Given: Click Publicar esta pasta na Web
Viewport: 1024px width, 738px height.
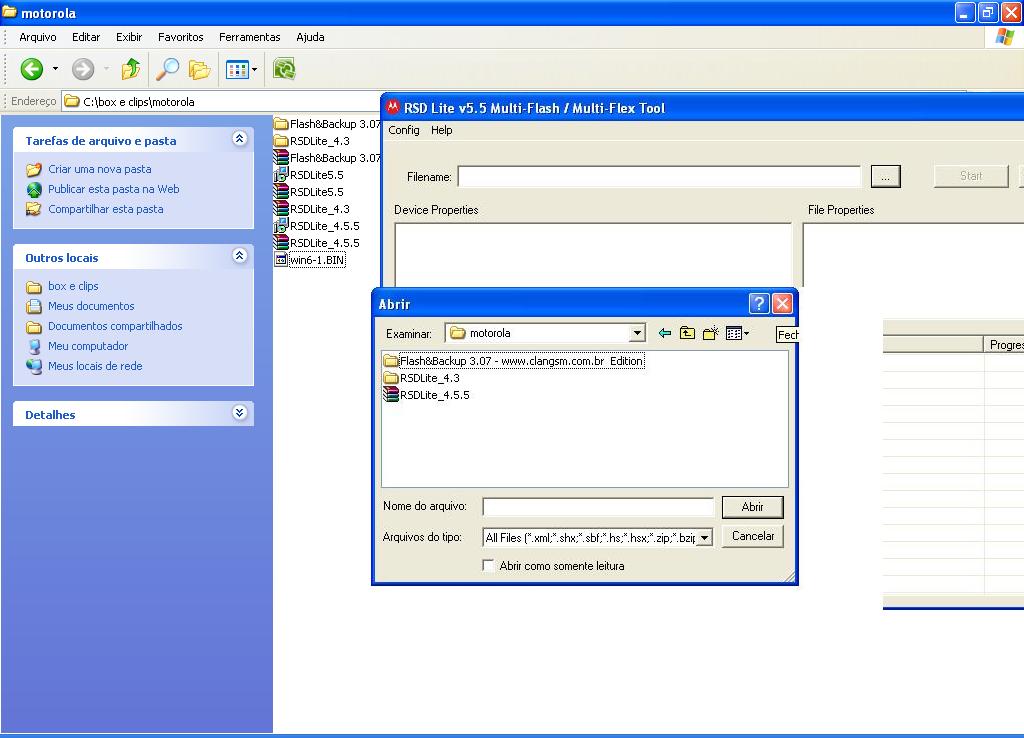Looking at the screenshot, I should tap(114, 189).
